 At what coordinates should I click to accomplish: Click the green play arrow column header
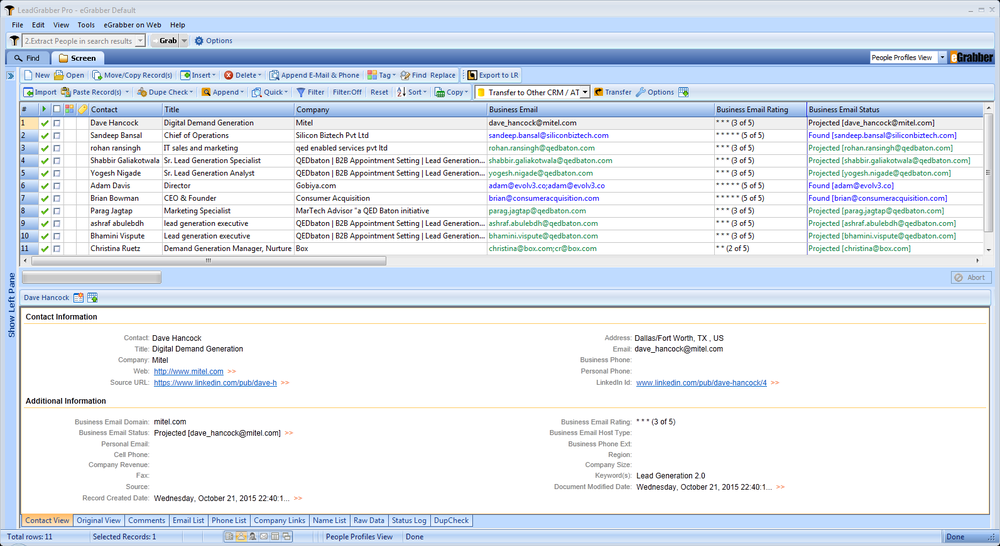coord(44,110)
